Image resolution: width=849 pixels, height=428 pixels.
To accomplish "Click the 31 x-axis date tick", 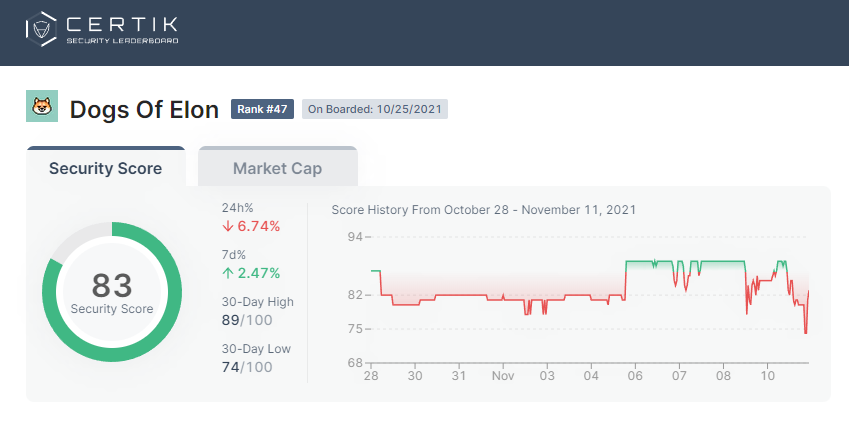I will tap(459, 375).
